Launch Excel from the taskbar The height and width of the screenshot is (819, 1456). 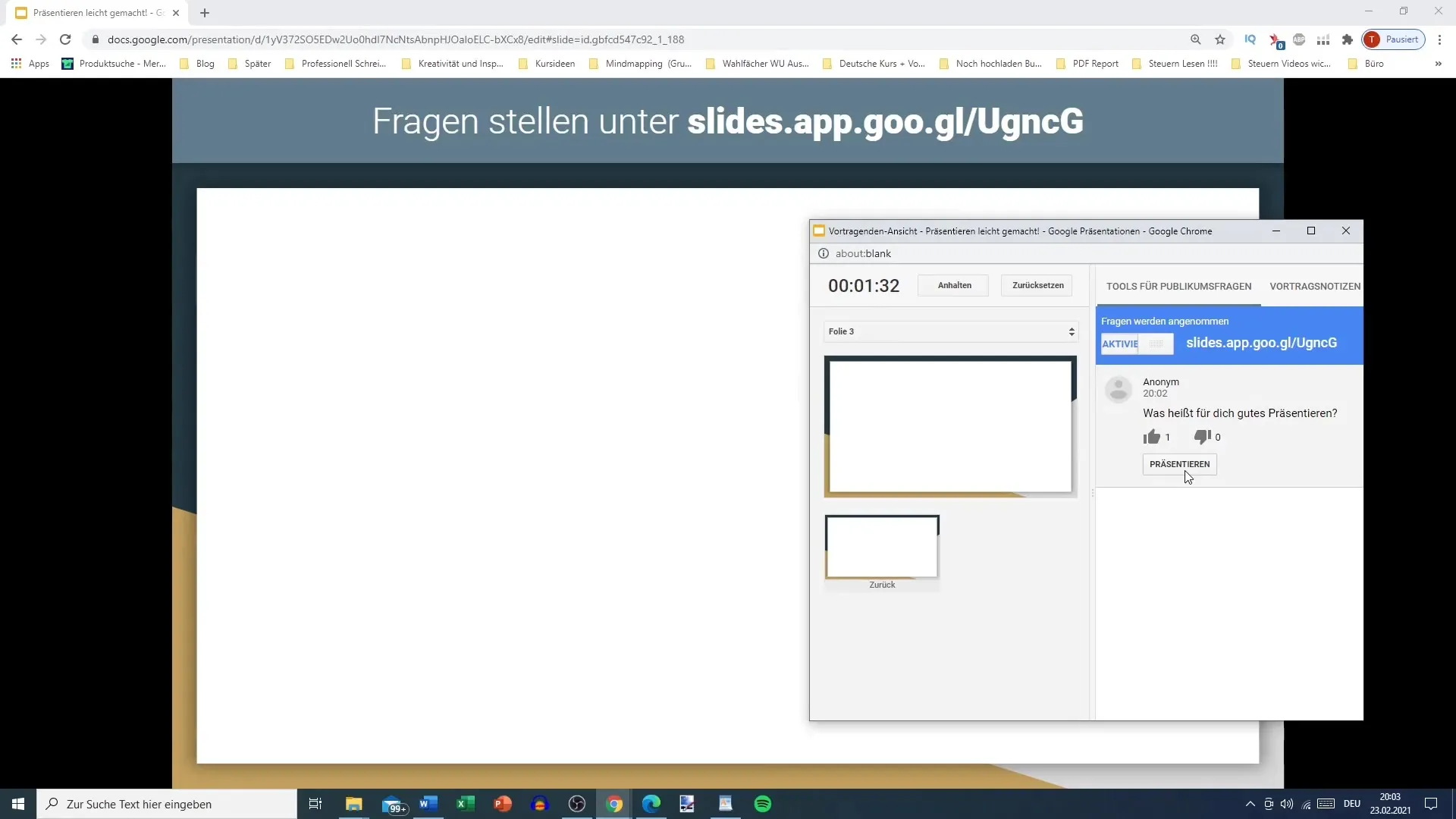pyautogui.click(x=466, y=804)
